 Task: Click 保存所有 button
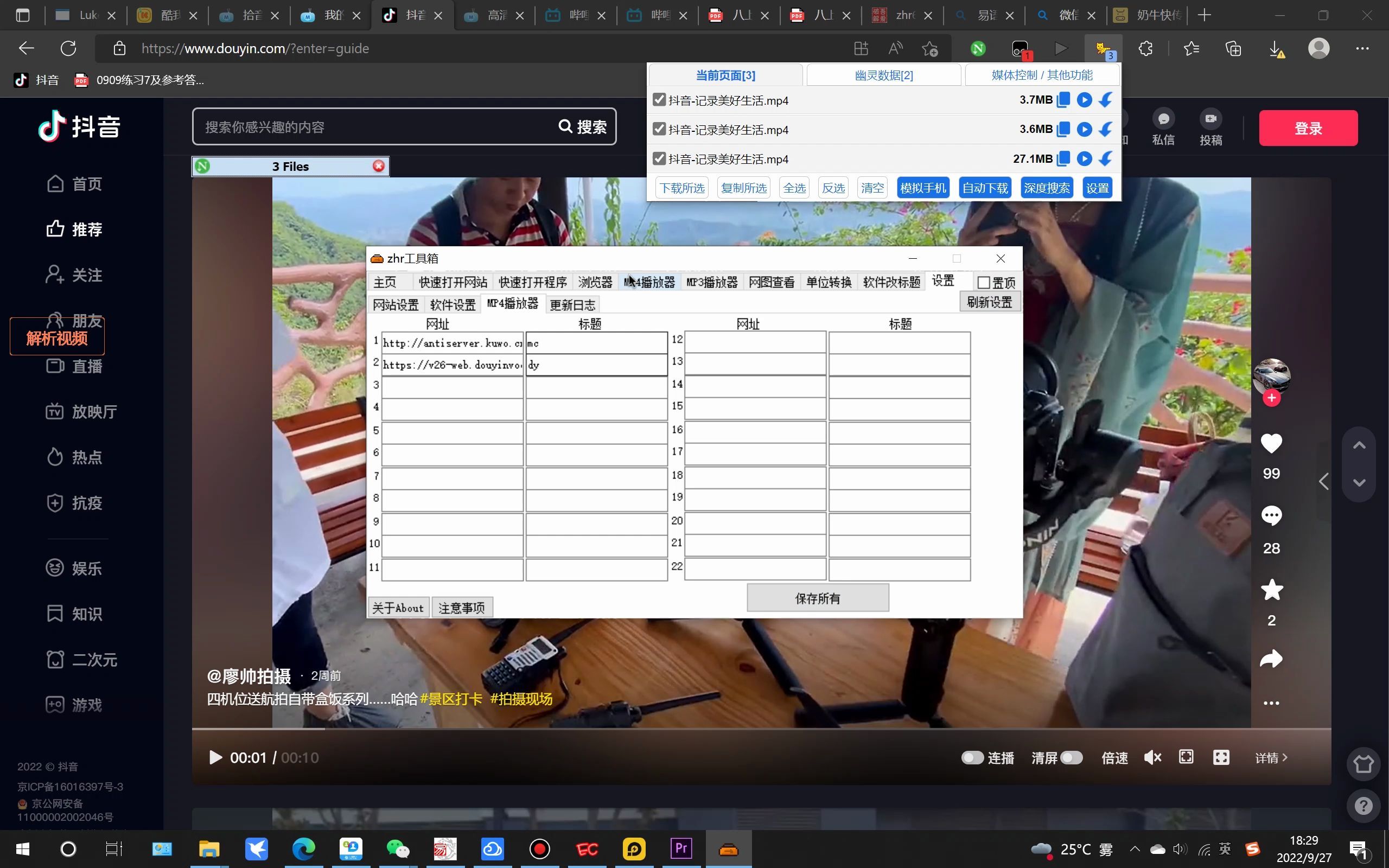817,598
